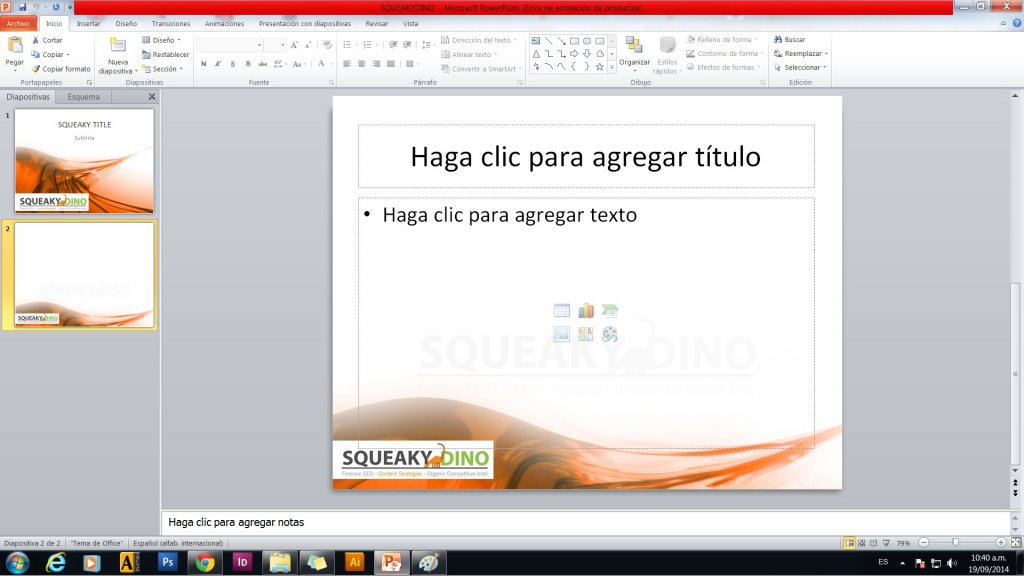Open Photoshop from taskbar
Viewport: 1024px width, 576px height.
click(168, 562)
